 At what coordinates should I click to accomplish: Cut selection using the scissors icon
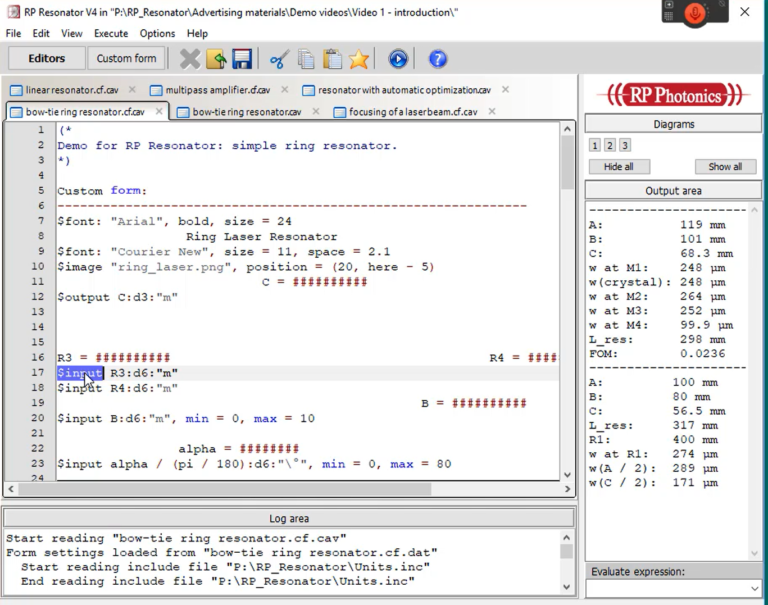click(x=279, y=59)
